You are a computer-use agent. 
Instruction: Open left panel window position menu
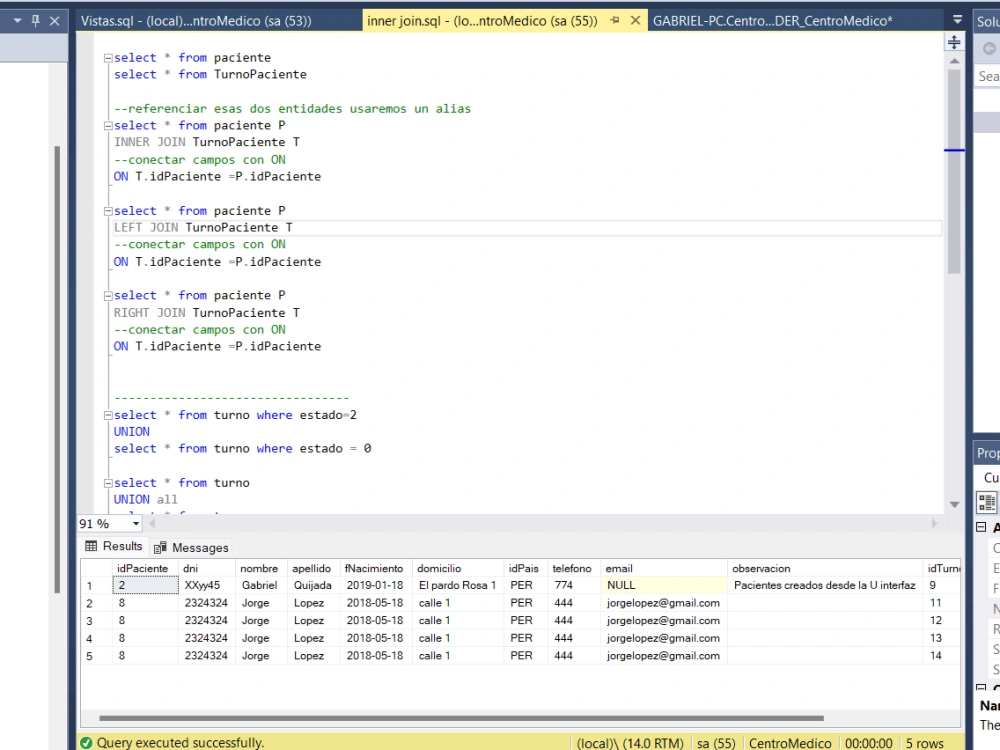tap(17, 21)
